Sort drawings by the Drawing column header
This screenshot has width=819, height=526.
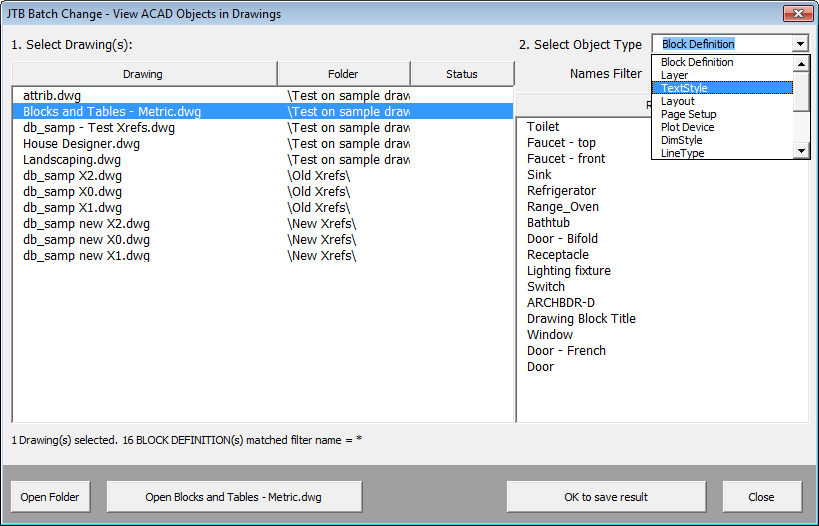pos(144,74)
